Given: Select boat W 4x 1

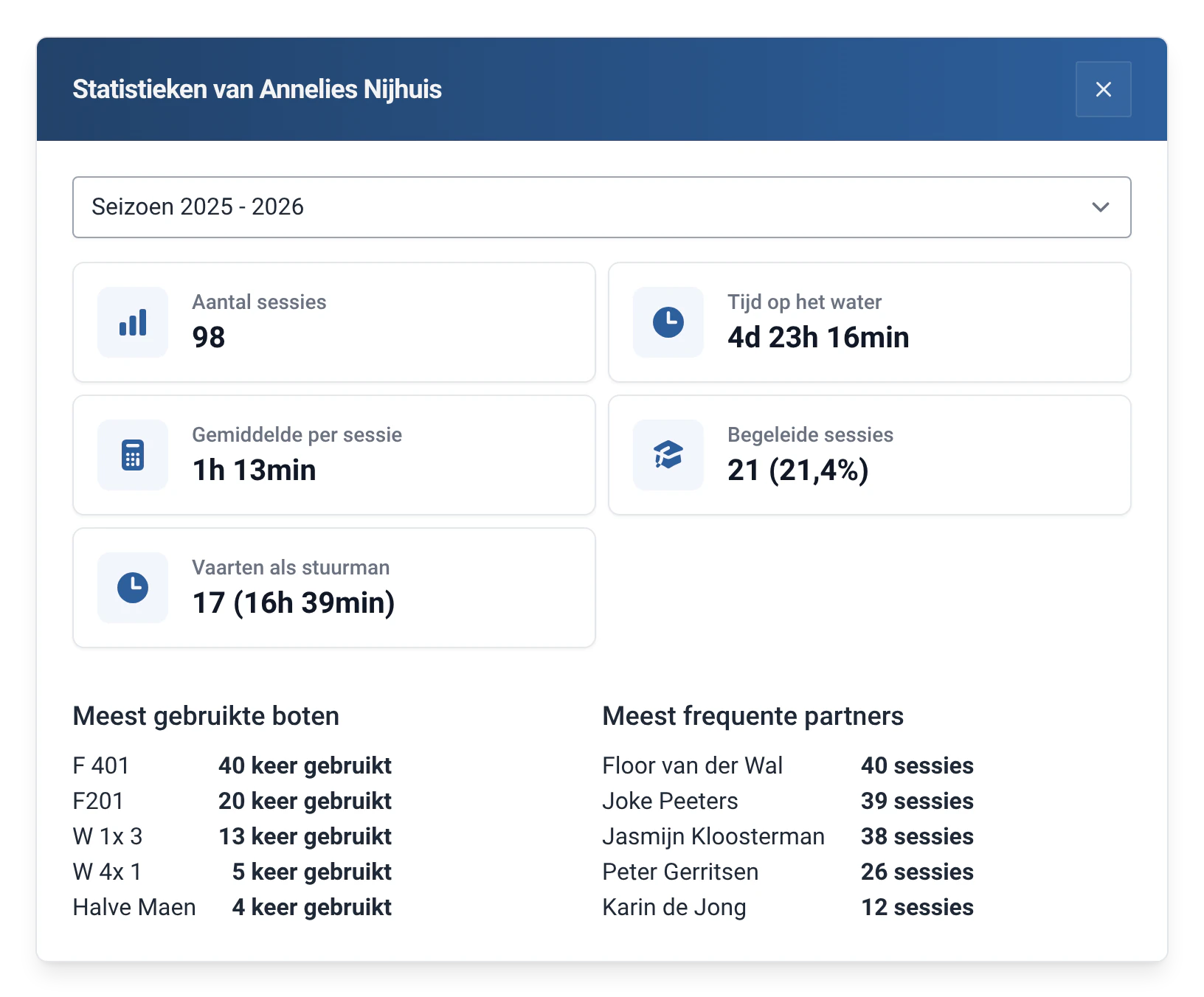Looking at the screenshot, I should (107, 872).
